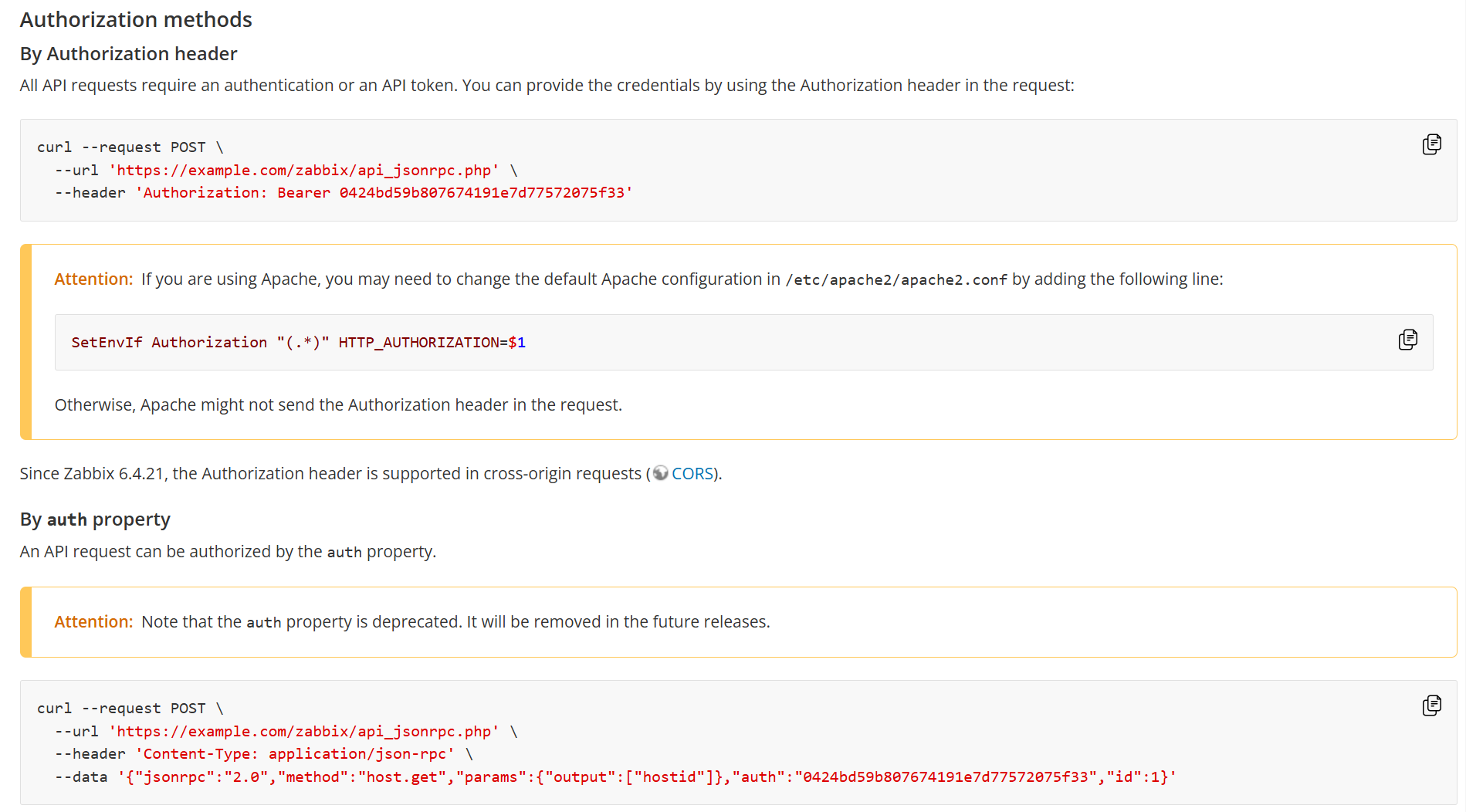
Task: Copy the auth property curl example
Action: (1431, 705)
